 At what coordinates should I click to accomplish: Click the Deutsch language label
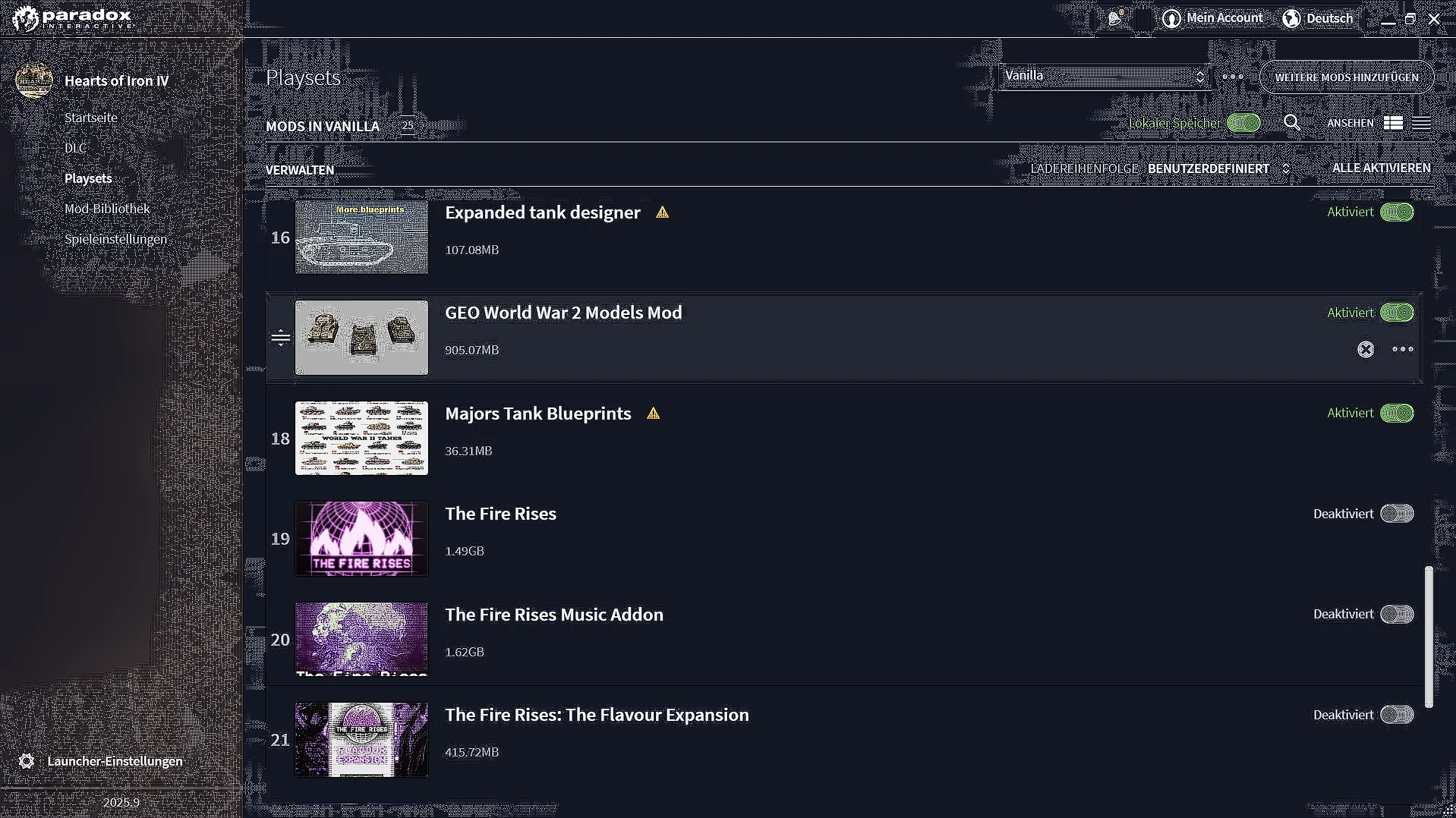1329,18
